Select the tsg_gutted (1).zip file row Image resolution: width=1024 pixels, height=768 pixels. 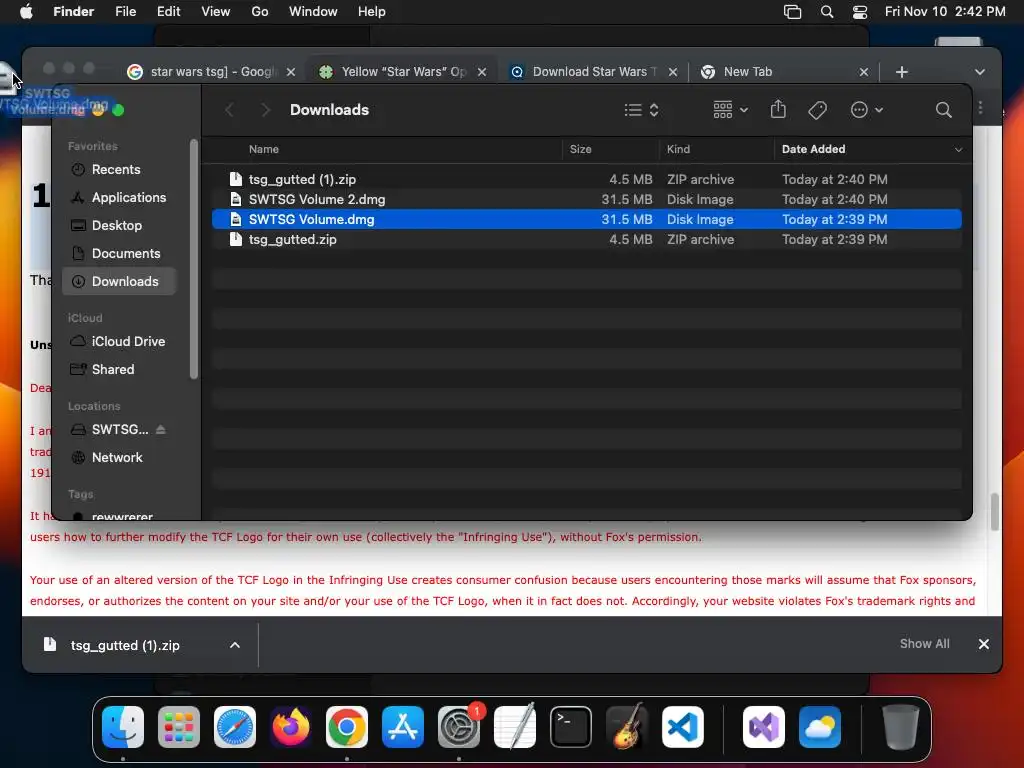click(x=586, y=179)
